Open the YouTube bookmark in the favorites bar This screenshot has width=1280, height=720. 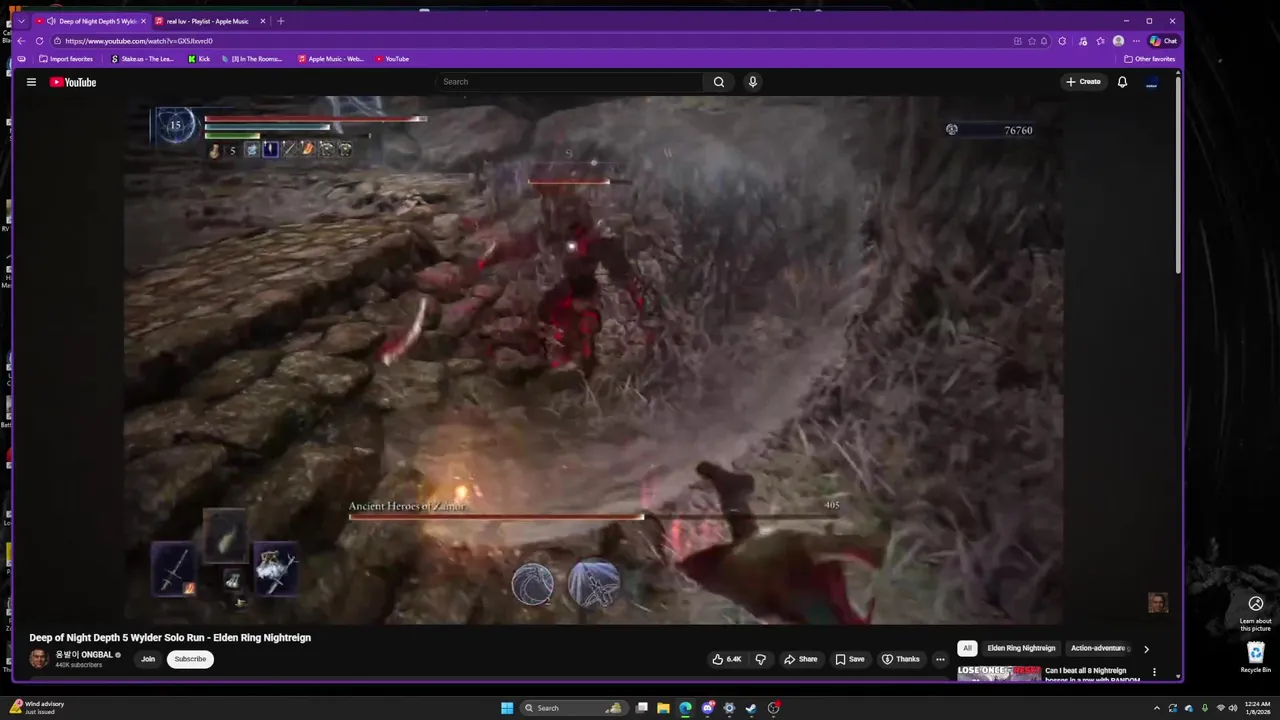pyautogui.click(x=392, y=59)
